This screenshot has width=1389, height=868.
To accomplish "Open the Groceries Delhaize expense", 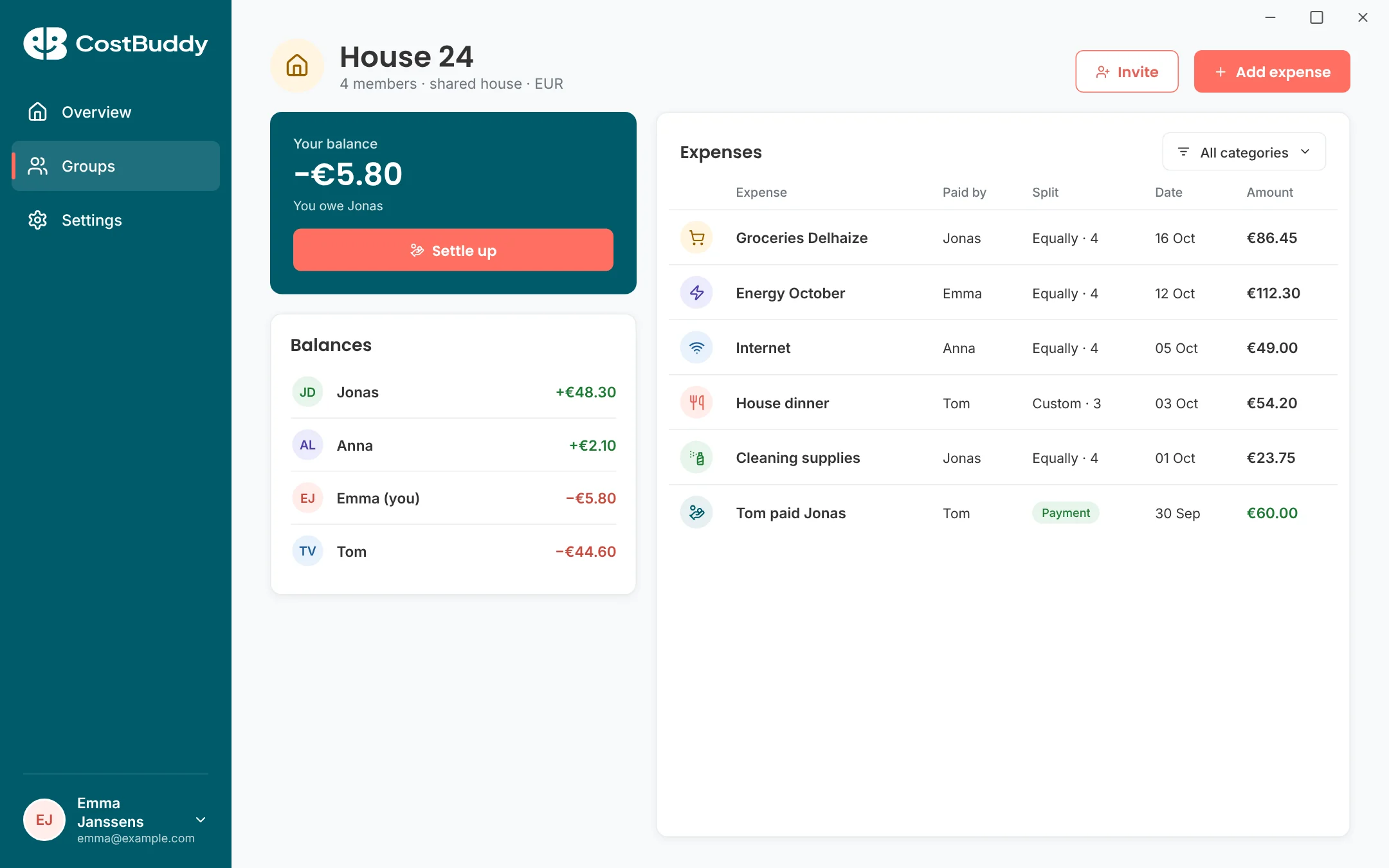I will [x=1003, y=238].
